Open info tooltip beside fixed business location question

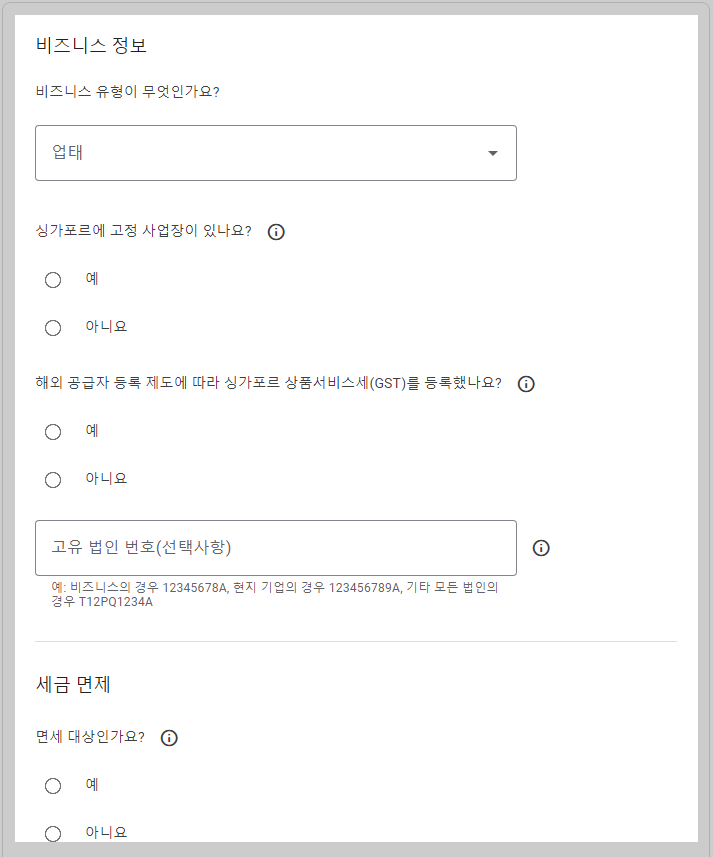[x=277, y=231]
